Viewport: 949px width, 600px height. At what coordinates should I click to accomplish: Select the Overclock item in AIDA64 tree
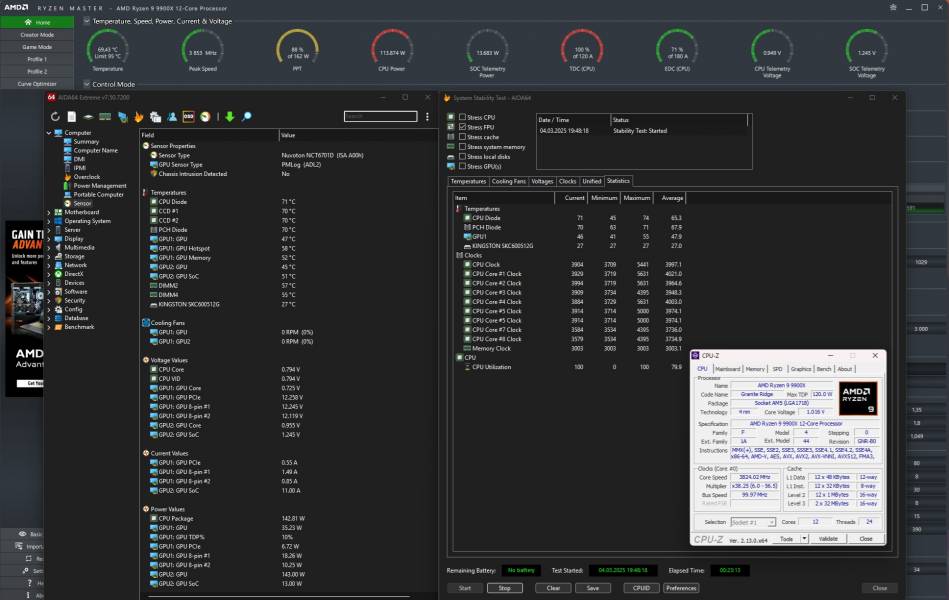87,177
